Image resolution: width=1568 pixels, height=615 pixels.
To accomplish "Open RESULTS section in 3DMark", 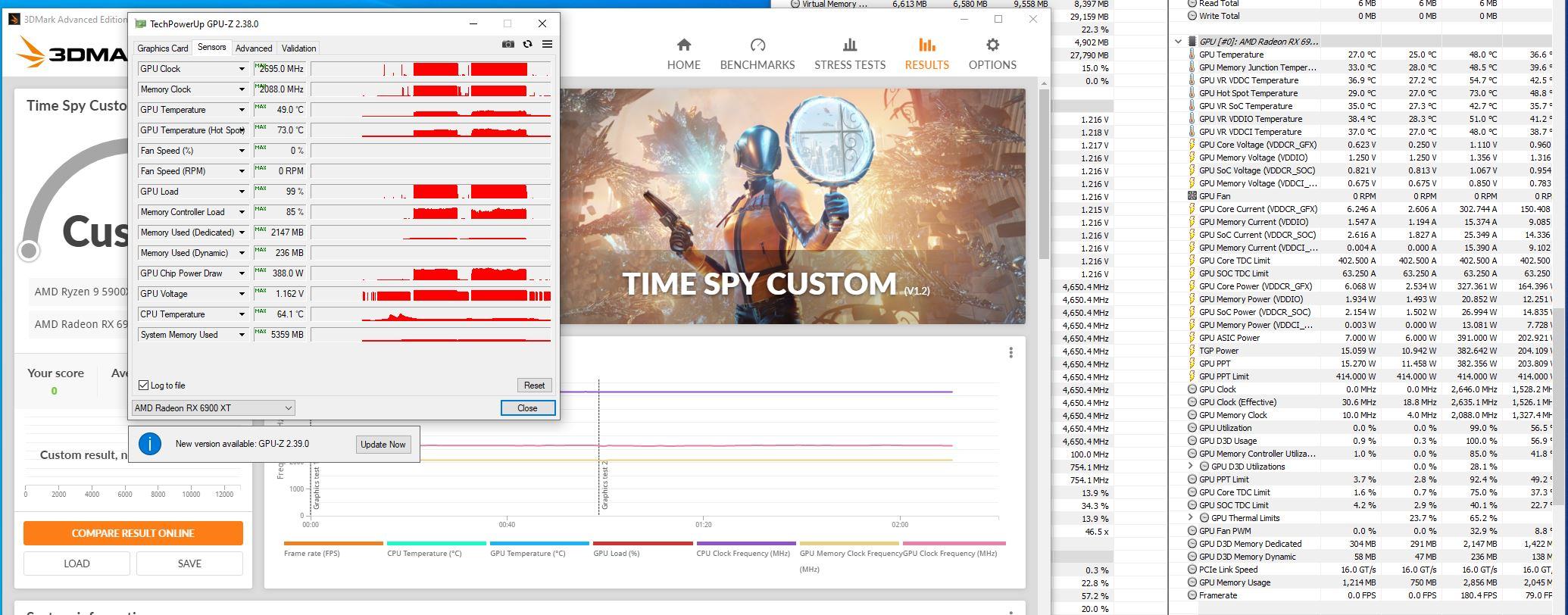I will 926,55.
